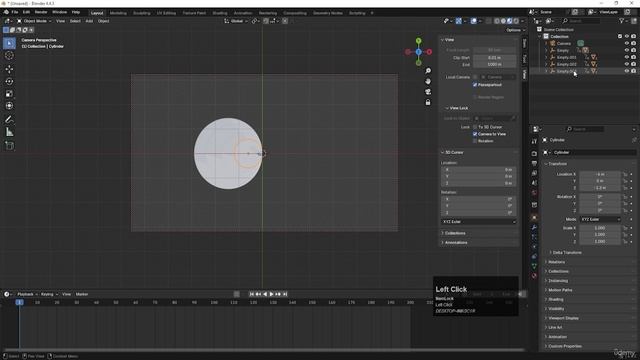640x360 pixels.
Task: Toggle the Passepartout checkbox
Action: coord(475,84)
